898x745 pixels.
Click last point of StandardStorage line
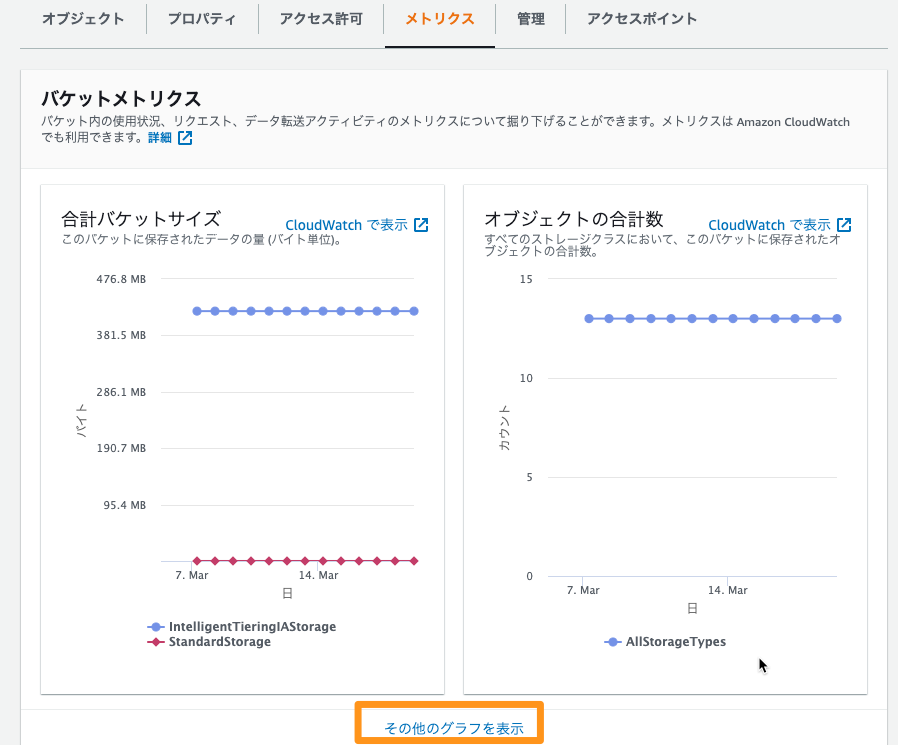(414, 561)
